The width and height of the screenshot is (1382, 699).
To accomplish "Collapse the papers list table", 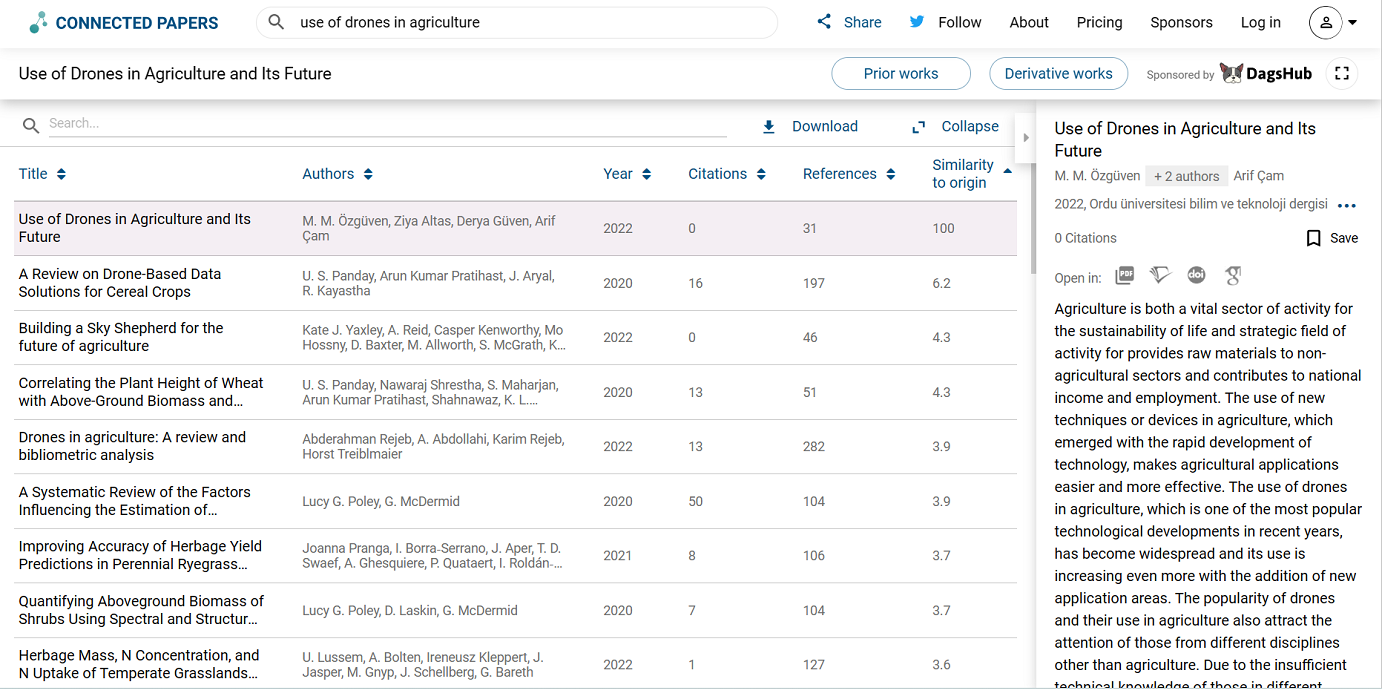I will 955,127.
